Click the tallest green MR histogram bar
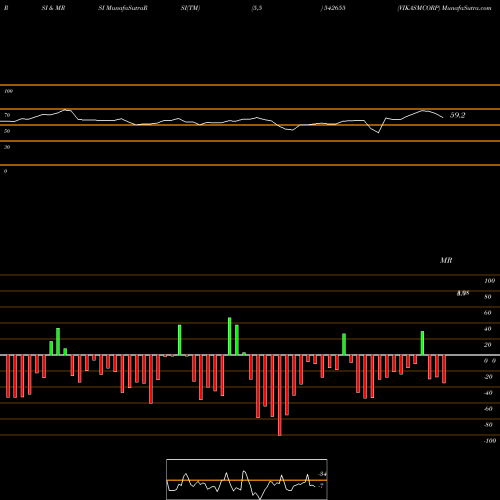Viewport: 500px width, 500px height. (230, 336)
